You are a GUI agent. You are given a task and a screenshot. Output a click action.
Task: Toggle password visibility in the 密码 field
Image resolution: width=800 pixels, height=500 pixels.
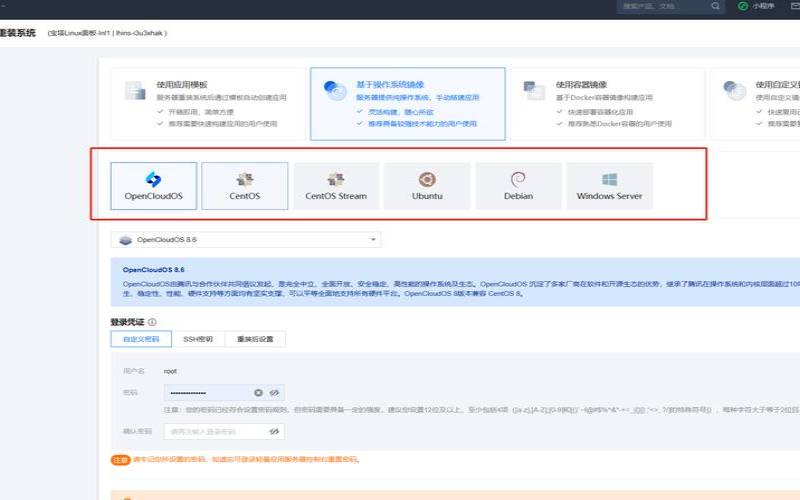273,393
